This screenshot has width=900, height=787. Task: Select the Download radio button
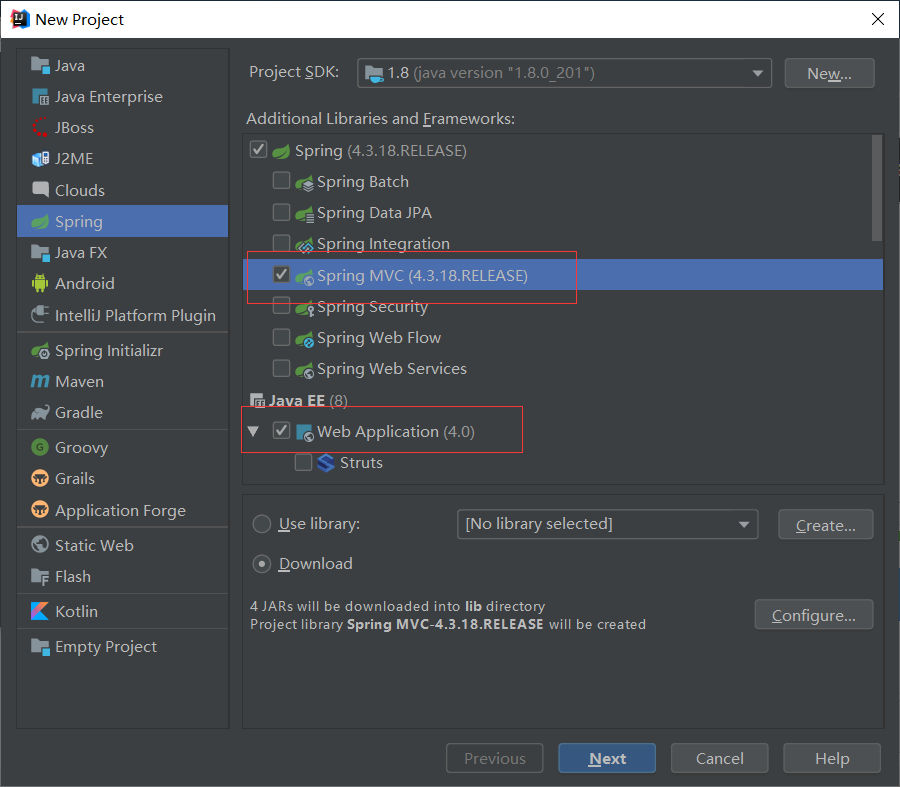click(262, 564)
